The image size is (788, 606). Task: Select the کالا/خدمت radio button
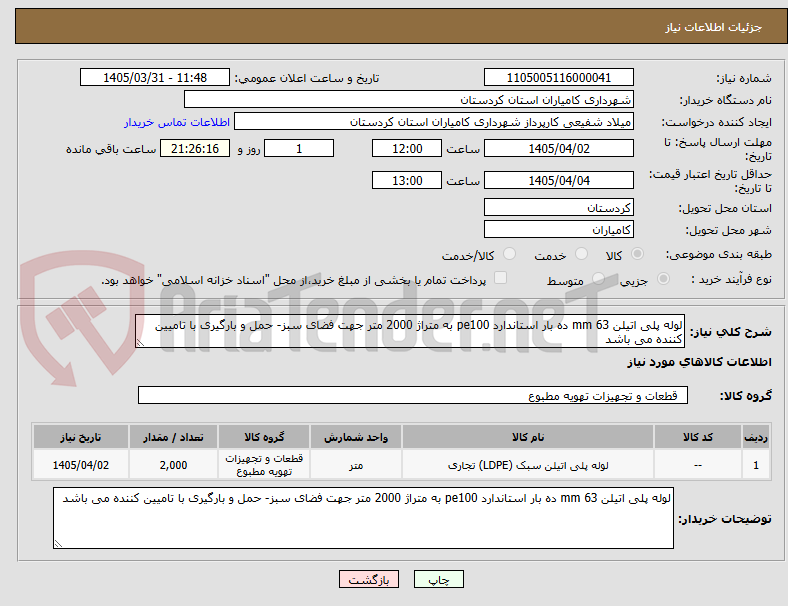(x=509, y=254)
